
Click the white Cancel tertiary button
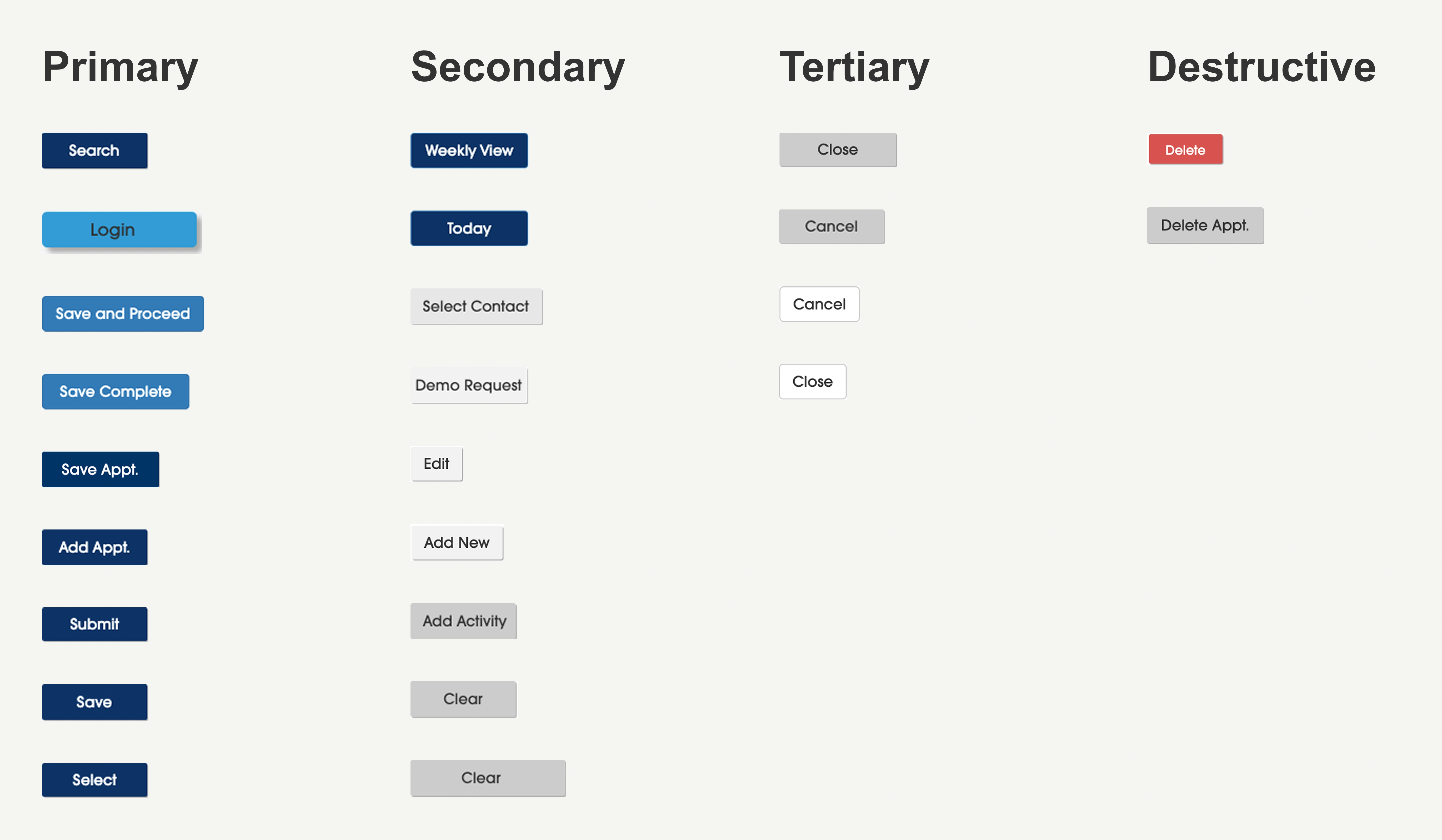point(819,304)
